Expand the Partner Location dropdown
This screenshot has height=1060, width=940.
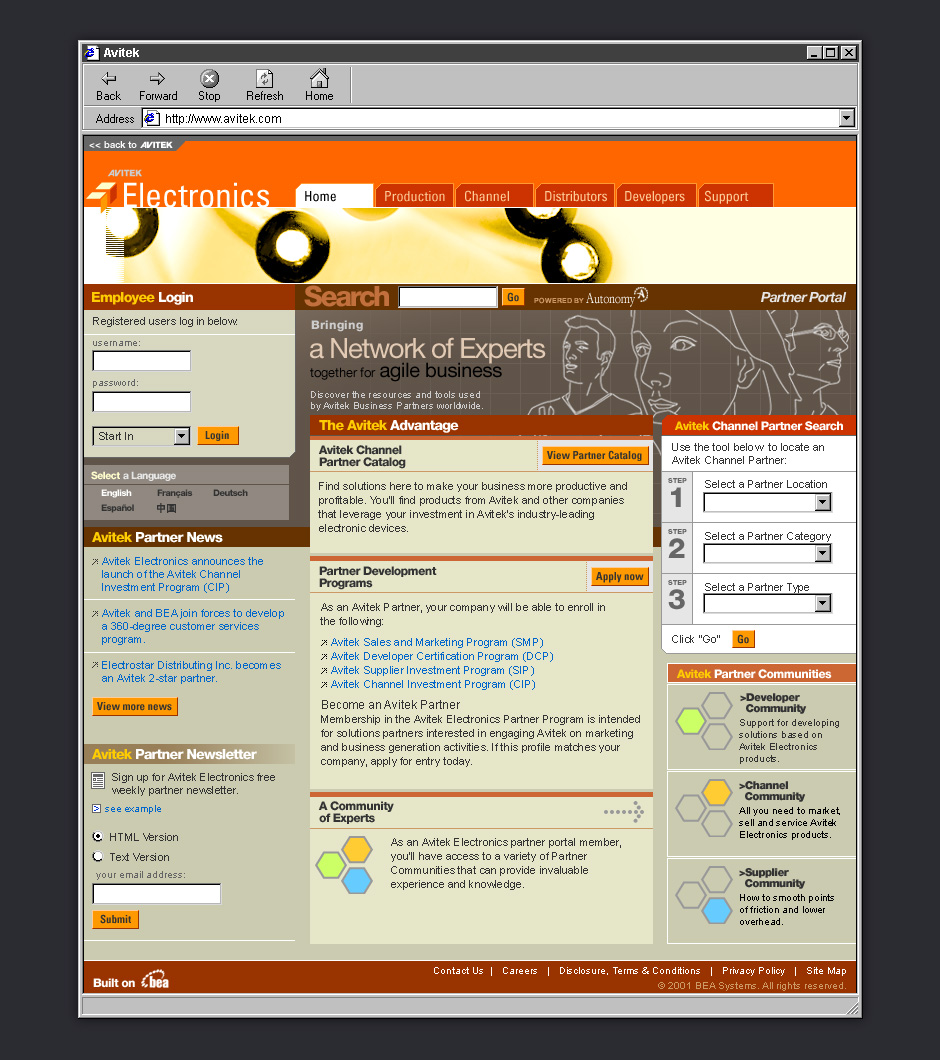(822, 502)
